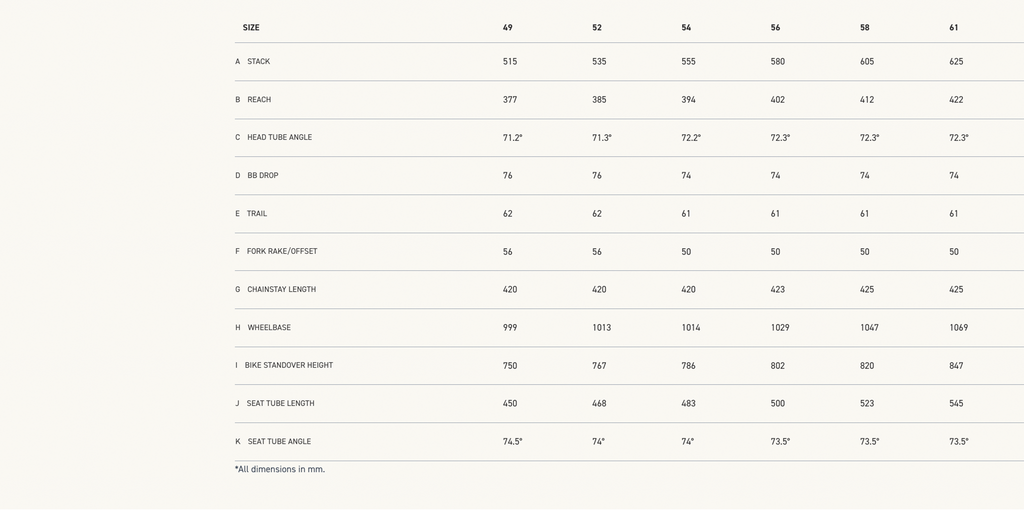Click the SEAT TUBE ANGLE row label
This screenshot has height=512, width=1024.
coord(279,442)
